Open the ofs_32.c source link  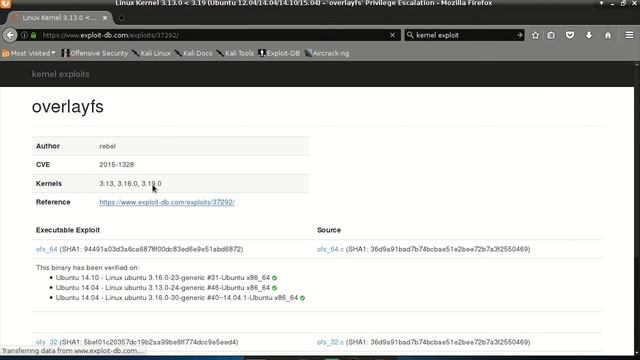click(x=330, y=342)
